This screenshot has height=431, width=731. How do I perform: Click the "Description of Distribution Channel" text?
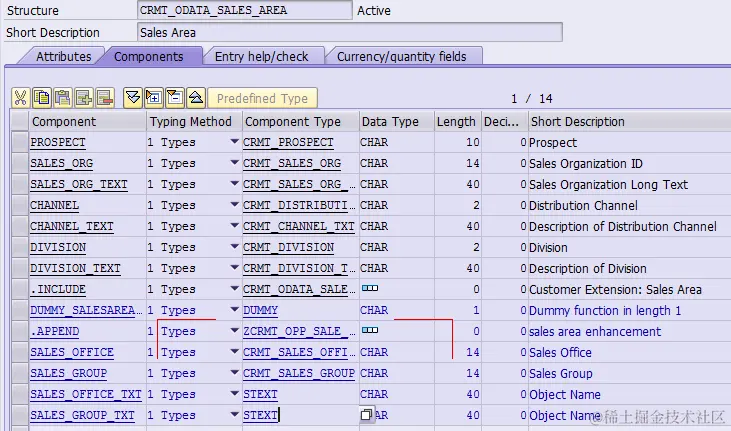coord(623,227)
